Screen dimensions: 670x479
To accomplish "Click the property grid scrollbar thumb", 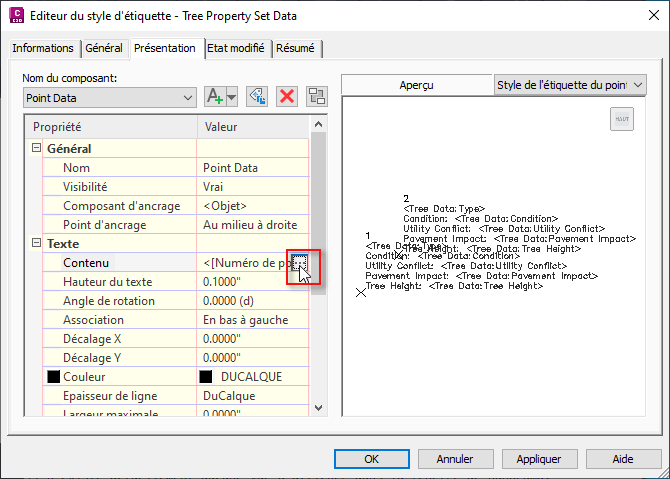I will [x=318, y=213].
